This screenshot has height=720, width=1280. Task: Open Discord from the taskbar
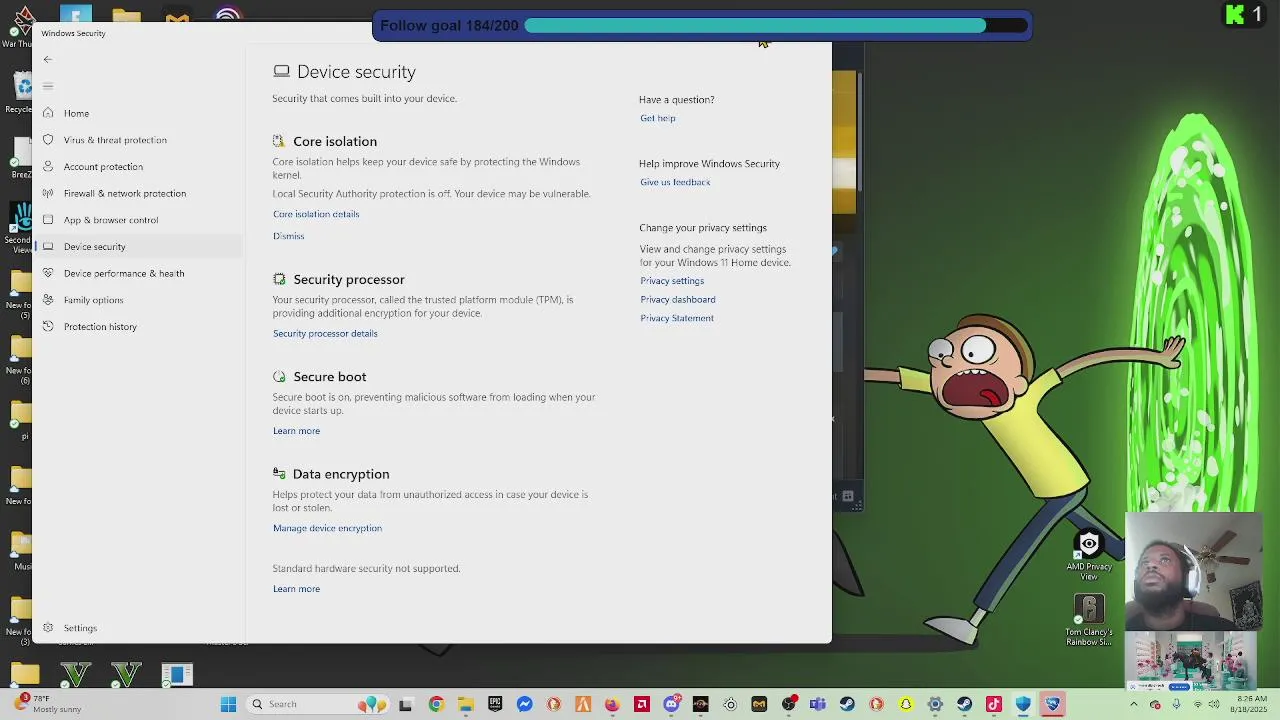(x=671, y=704)
